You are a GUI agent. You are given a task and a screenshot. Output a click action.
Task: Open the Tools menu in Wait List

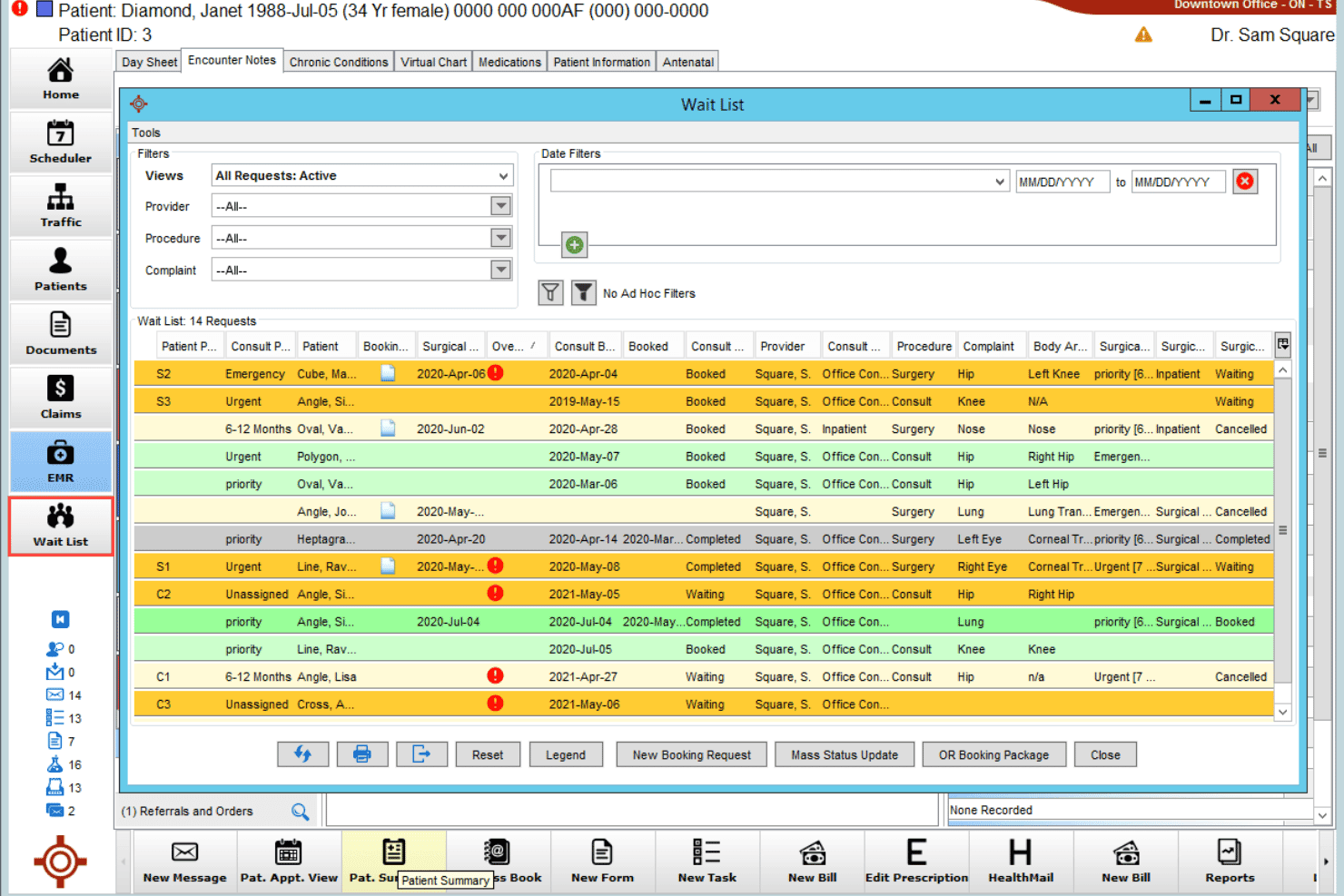point(146,133)
